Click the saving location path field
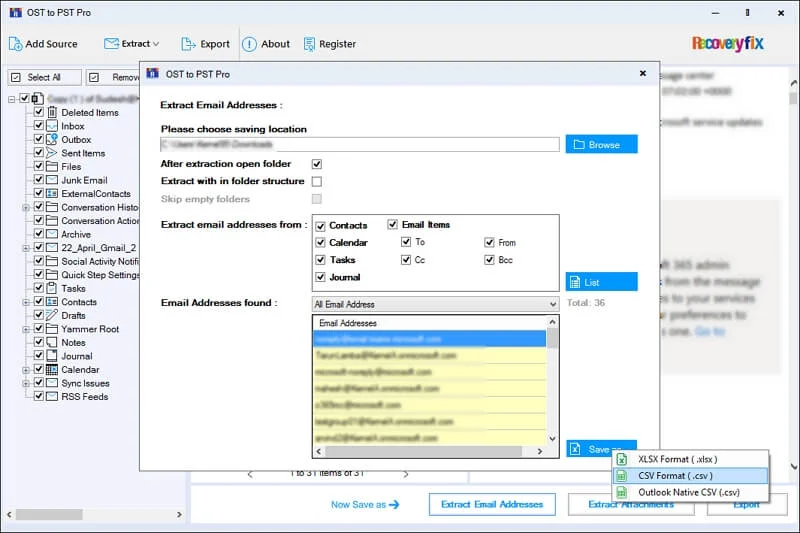Image resolution: width=800 pixels, height=533 pixels. [359, 144]
